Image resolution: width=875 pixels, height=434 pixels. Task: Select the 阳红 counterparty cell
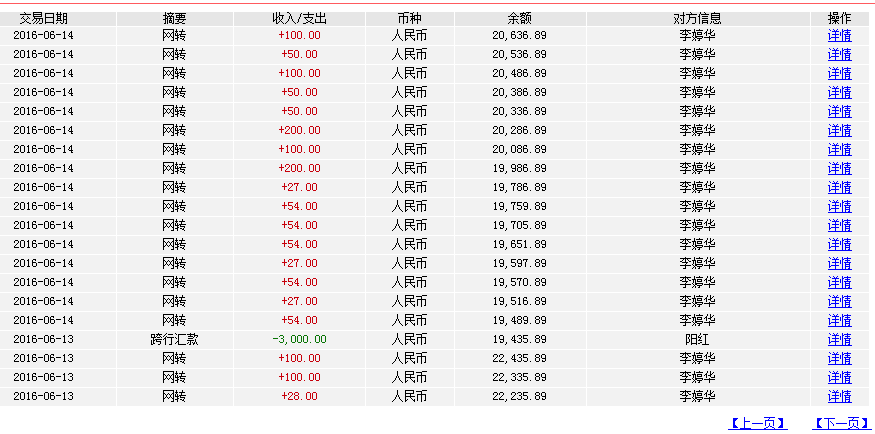pos(698,339)
